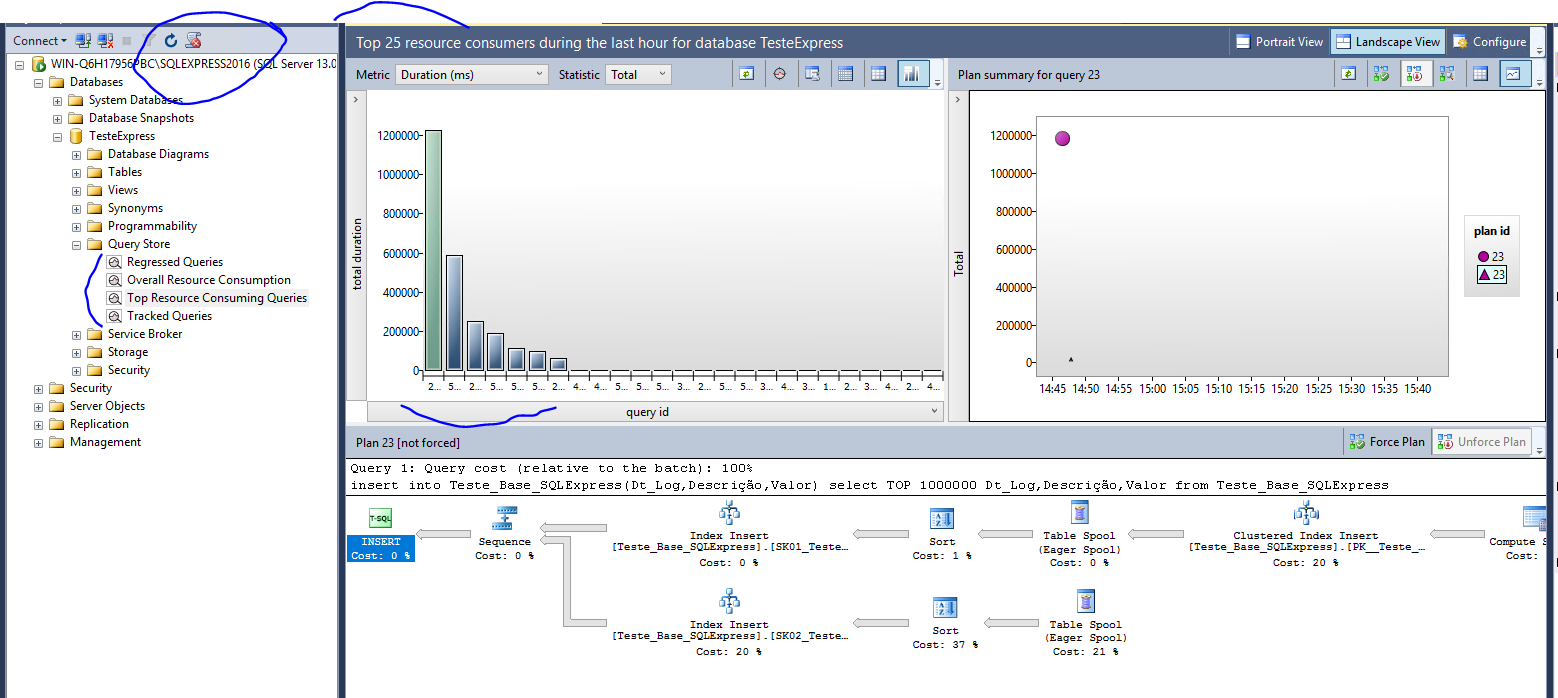The height and width of the screenshot is (698, 1558).
Task: Open the Statistic dropdown set to Total
Action: (x=638, y=74)
